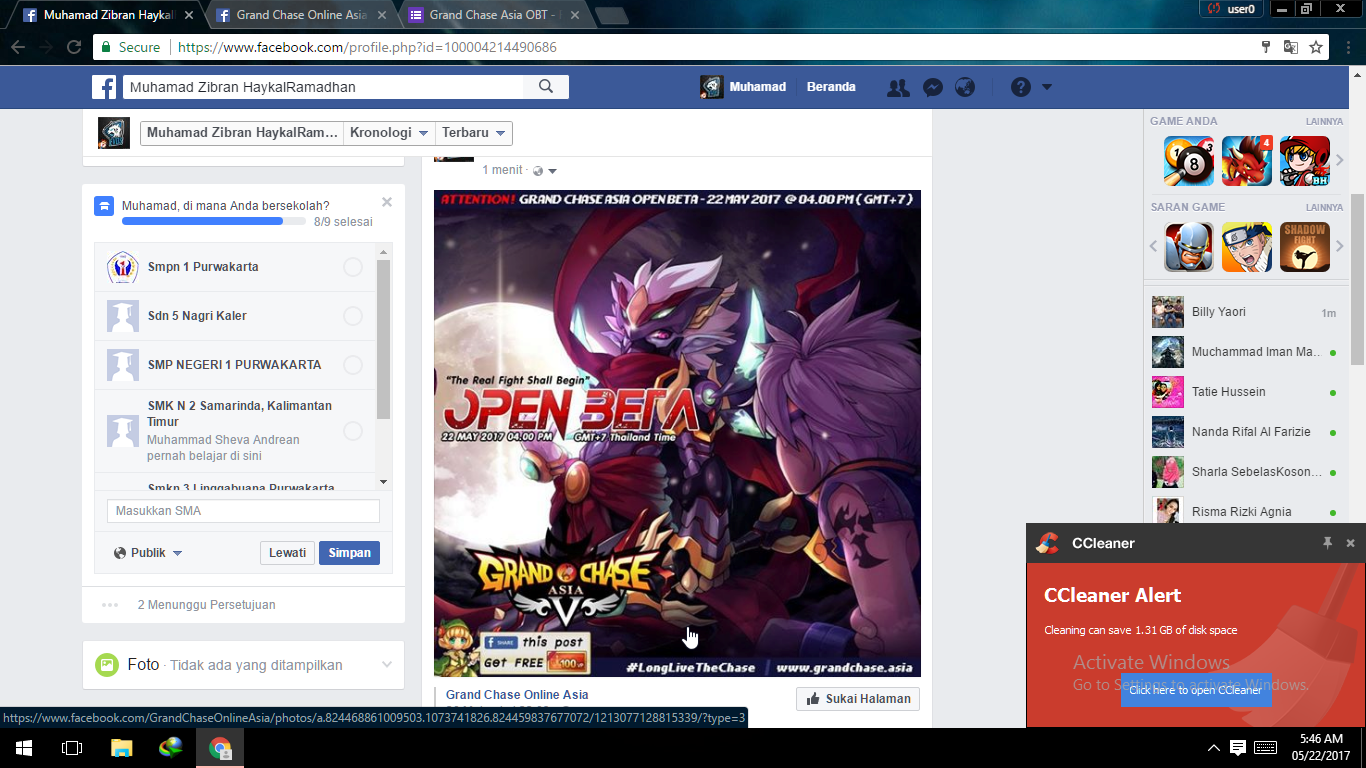
Task: Click the Facebook logo in blue header
Action: (105, 87)
